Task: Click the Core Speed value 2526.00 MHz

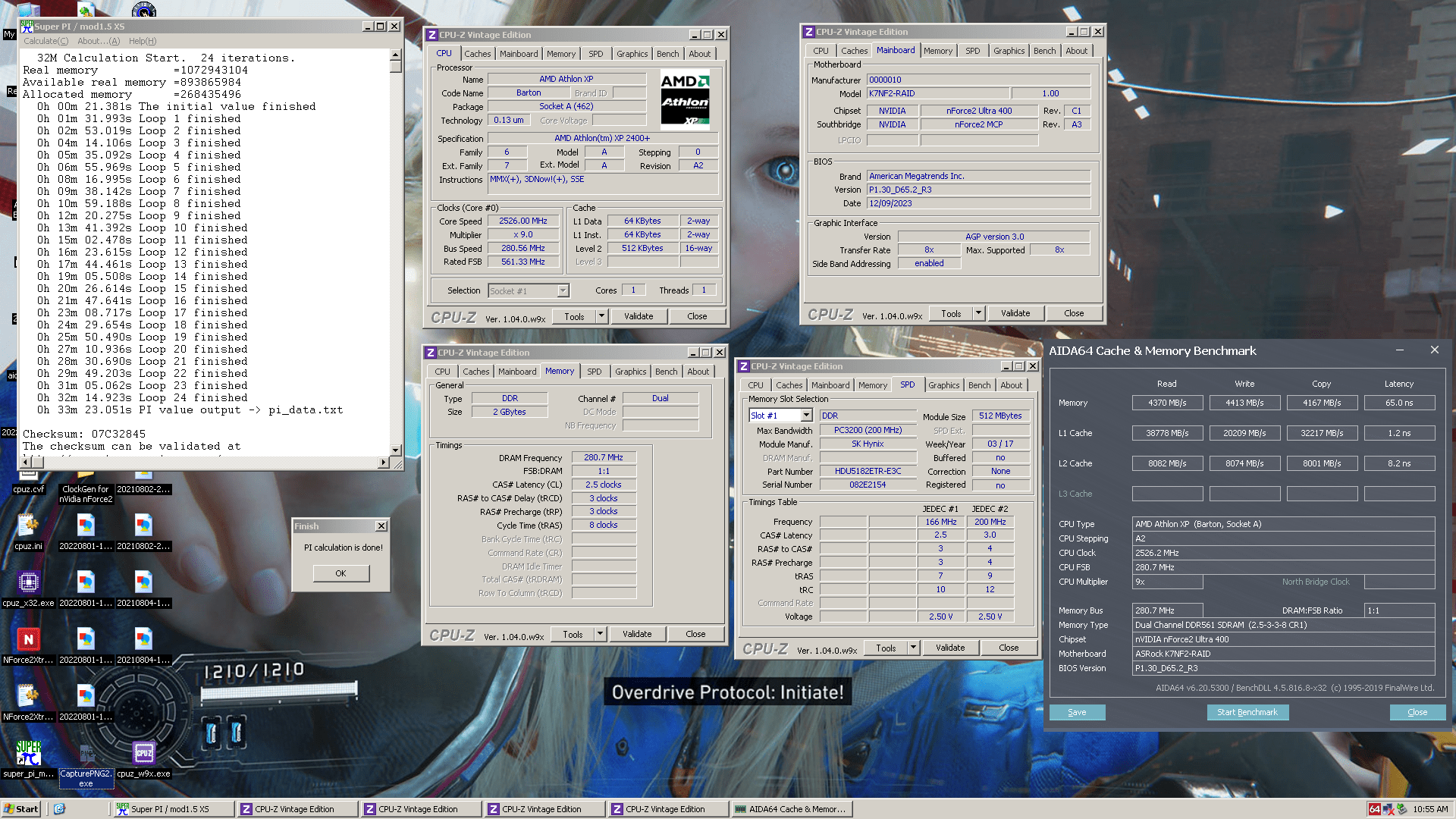Action: [523, 221]
